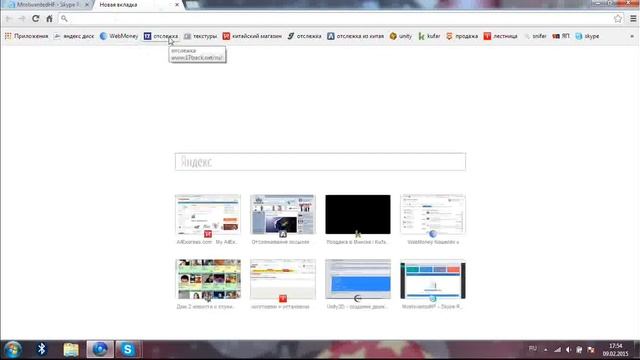The image size is (640, 360).
Task: Click the network signal tray icon
Action: (557, 350)
